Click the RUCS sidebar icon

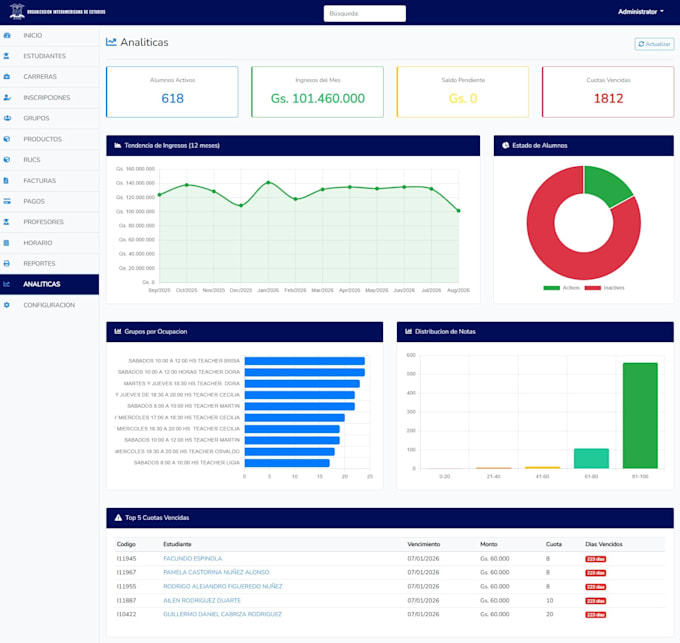(7, 160)
